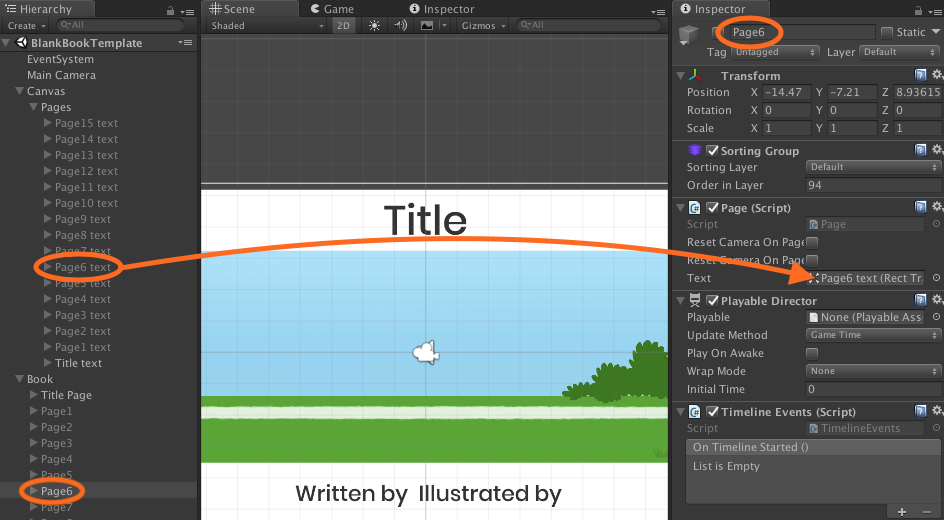The image size is (944, 520).
Task: Open Sorting Group help icon
Action: pos(921,150)
